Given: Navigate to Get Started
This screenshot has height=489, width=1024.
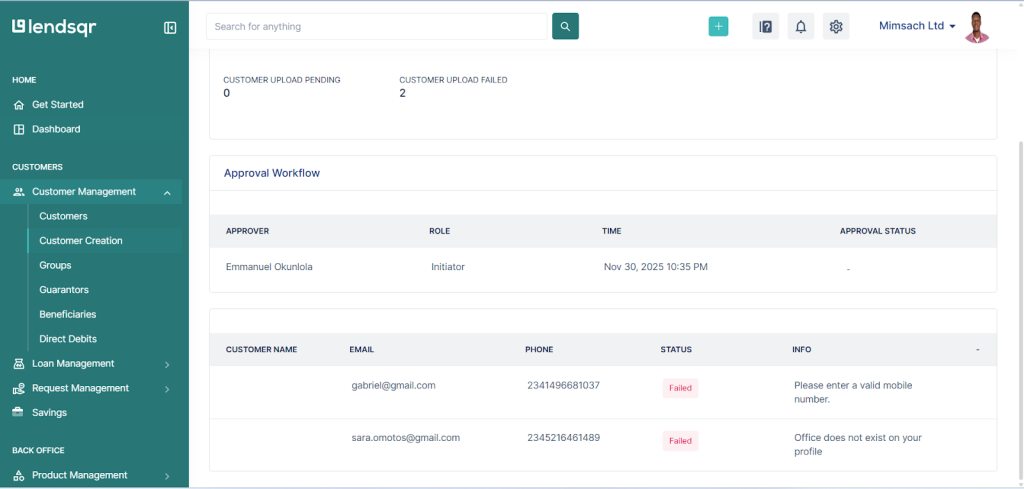Looking at the screenshot, I should [x=57, y=104].
